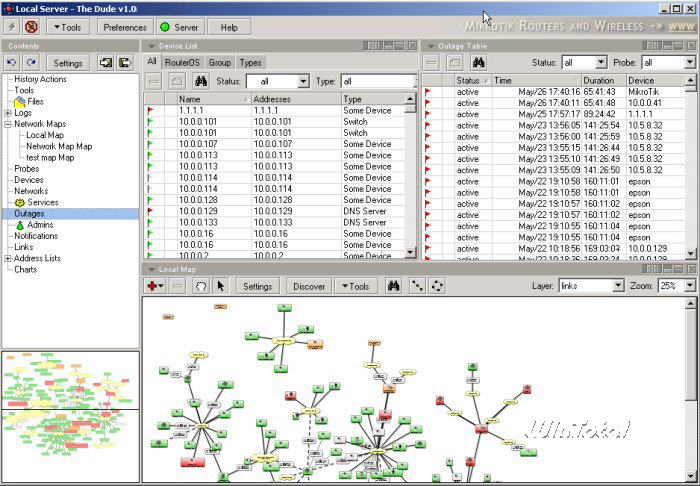
Task: Open the Zoom dropdown showing 25%
Action: click(690, 286)
